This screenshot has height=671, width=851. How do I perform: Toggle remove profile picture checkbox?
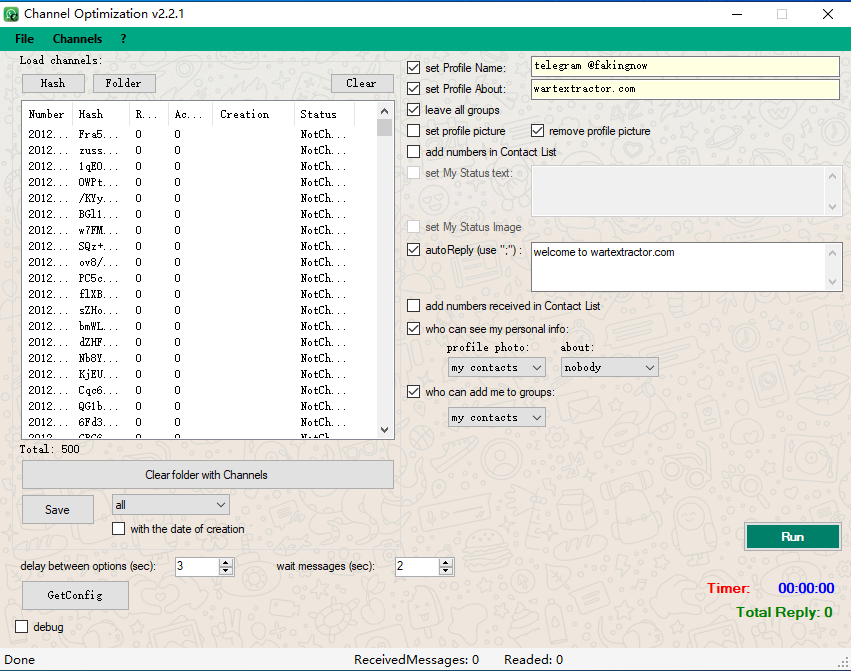click(x=538, y=131)
